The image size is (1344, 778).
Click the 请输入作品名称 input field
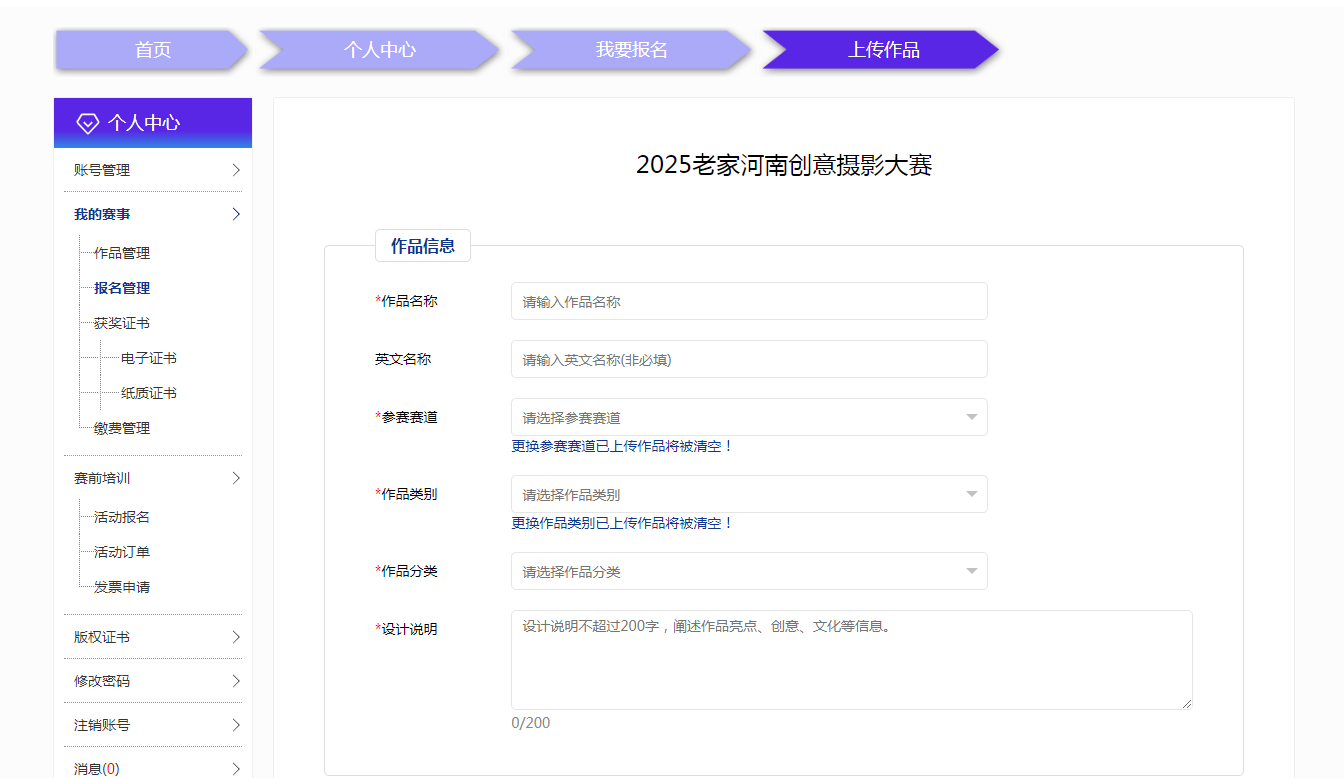pyautogui.click(x=748, y=300)
